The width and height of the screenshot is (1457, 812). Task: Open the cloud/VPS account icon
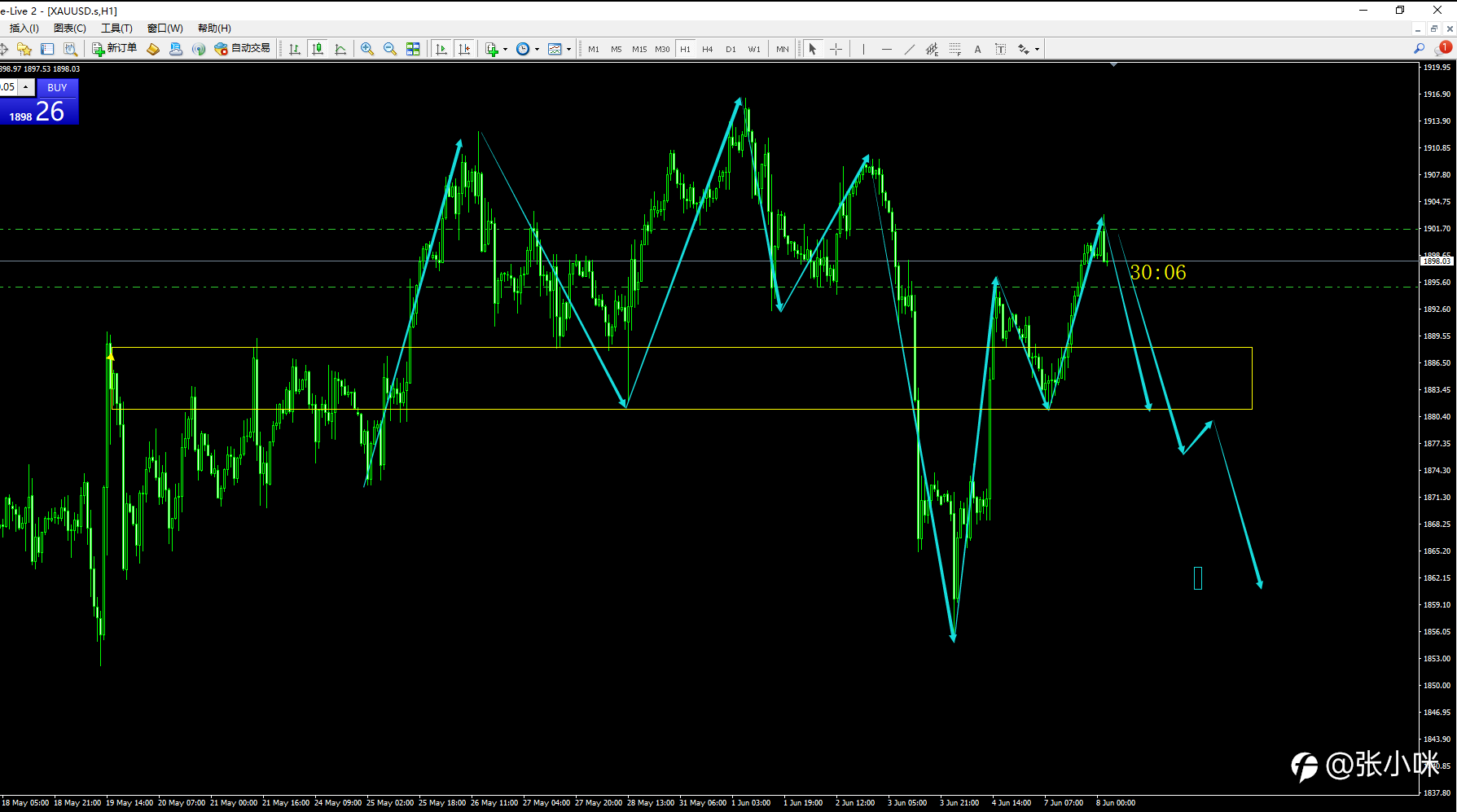point(176,49)
